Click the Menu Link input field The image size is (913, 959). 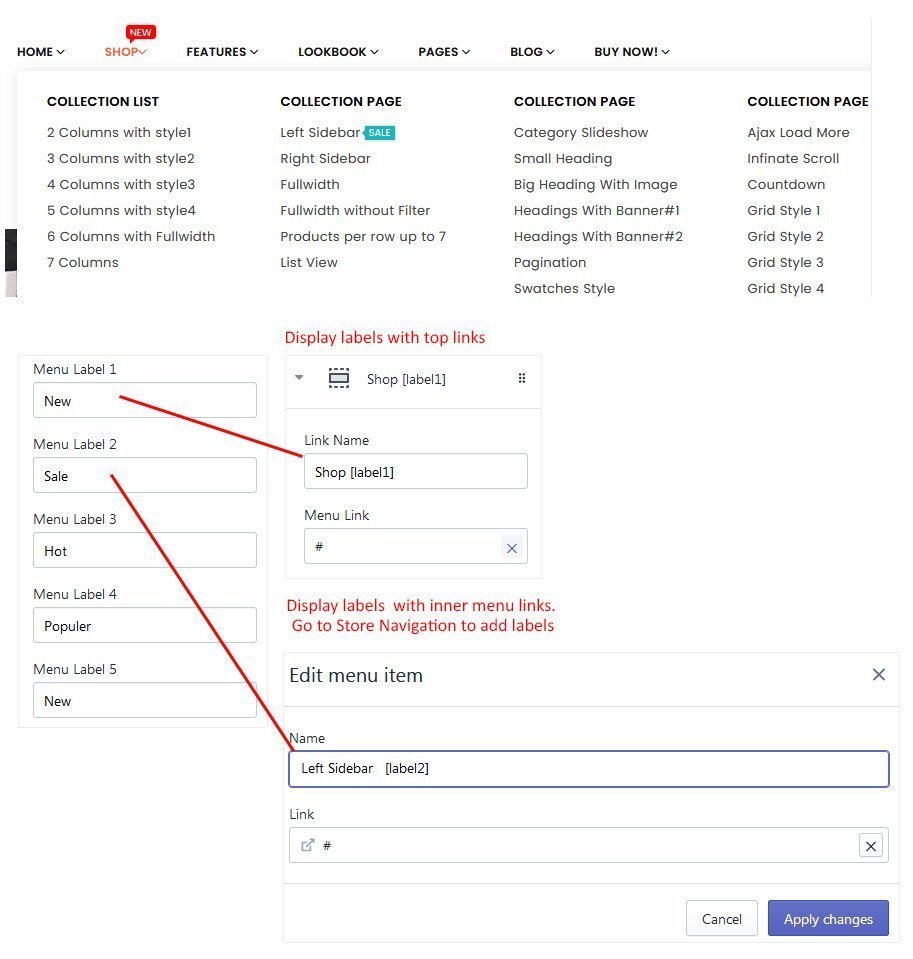tap(416, 547)
